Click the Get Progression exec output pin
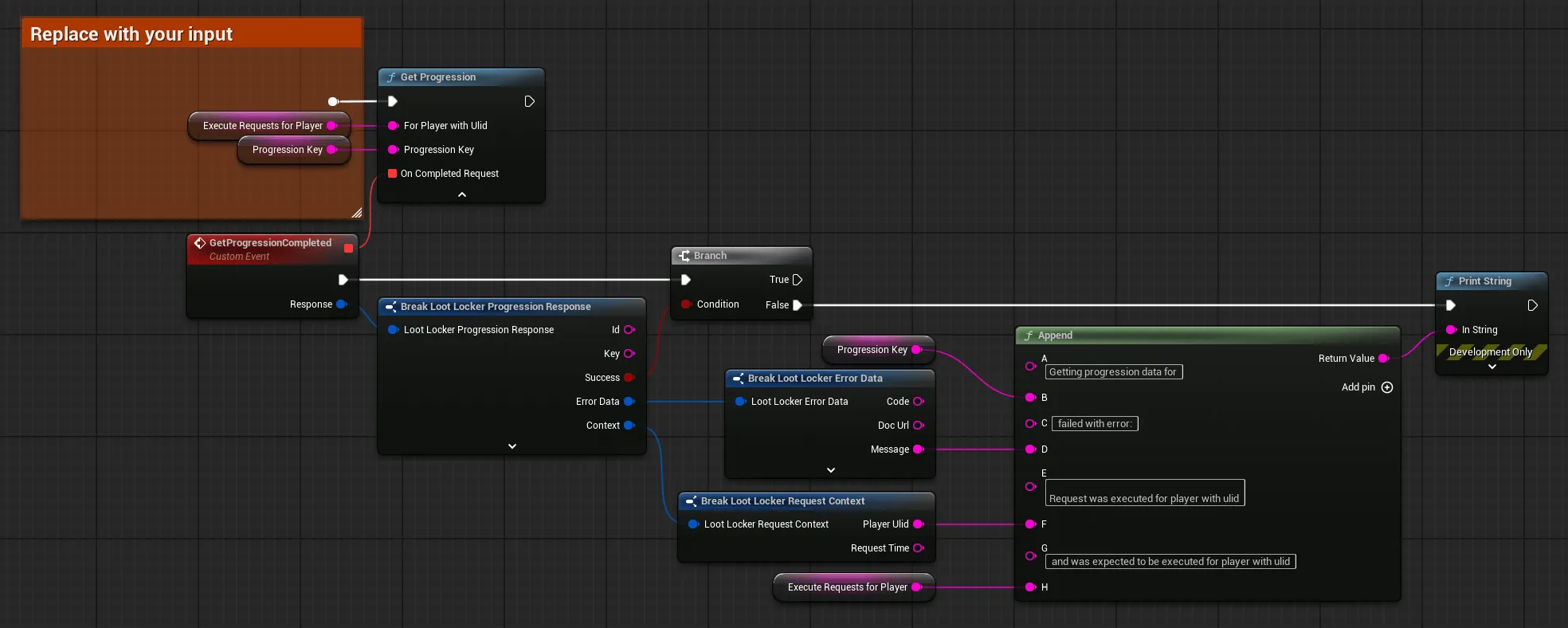The image size is (1568, 628). click(529, 101)
